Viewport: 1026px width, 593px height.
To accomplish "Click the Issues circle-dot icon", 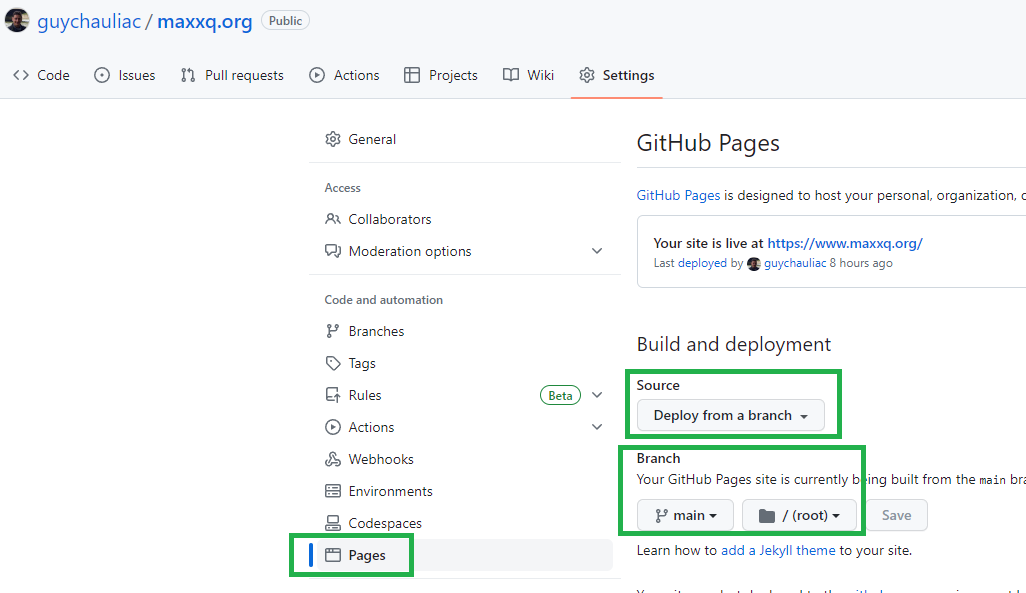I will click(102, 75).
